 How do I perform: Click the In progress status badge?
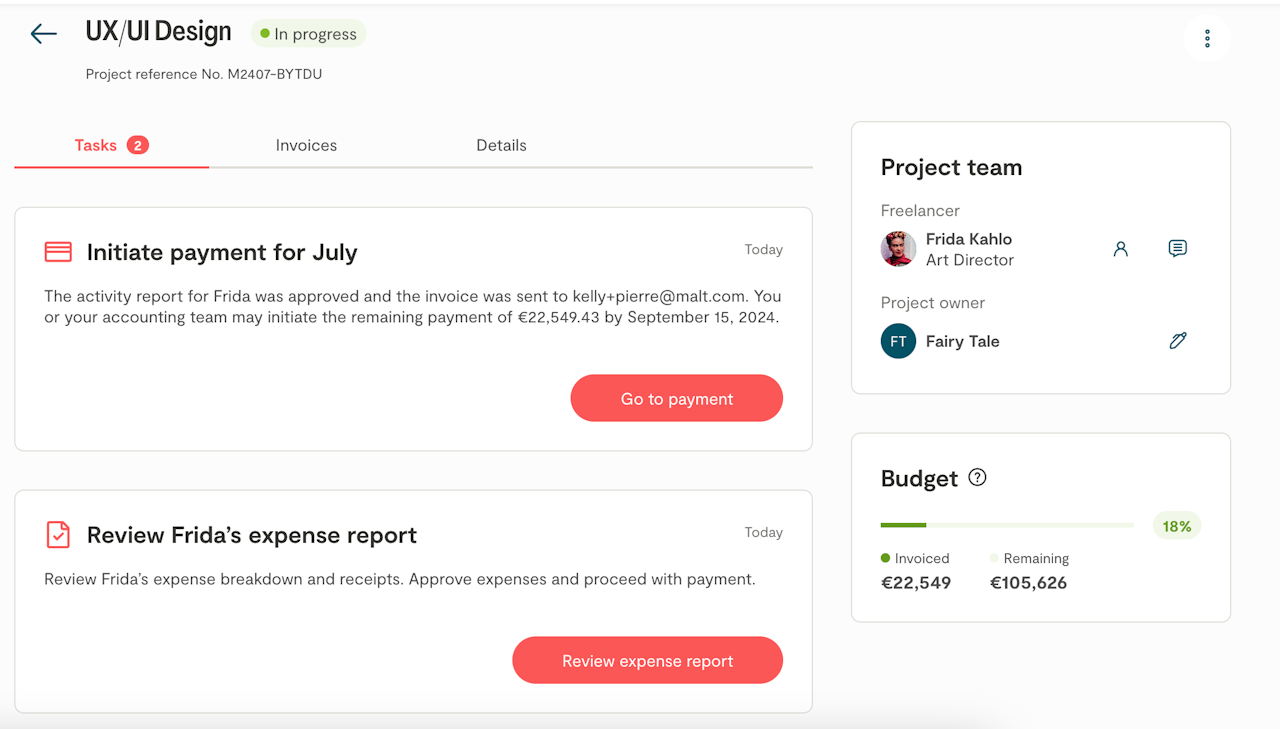pos(308,34)
